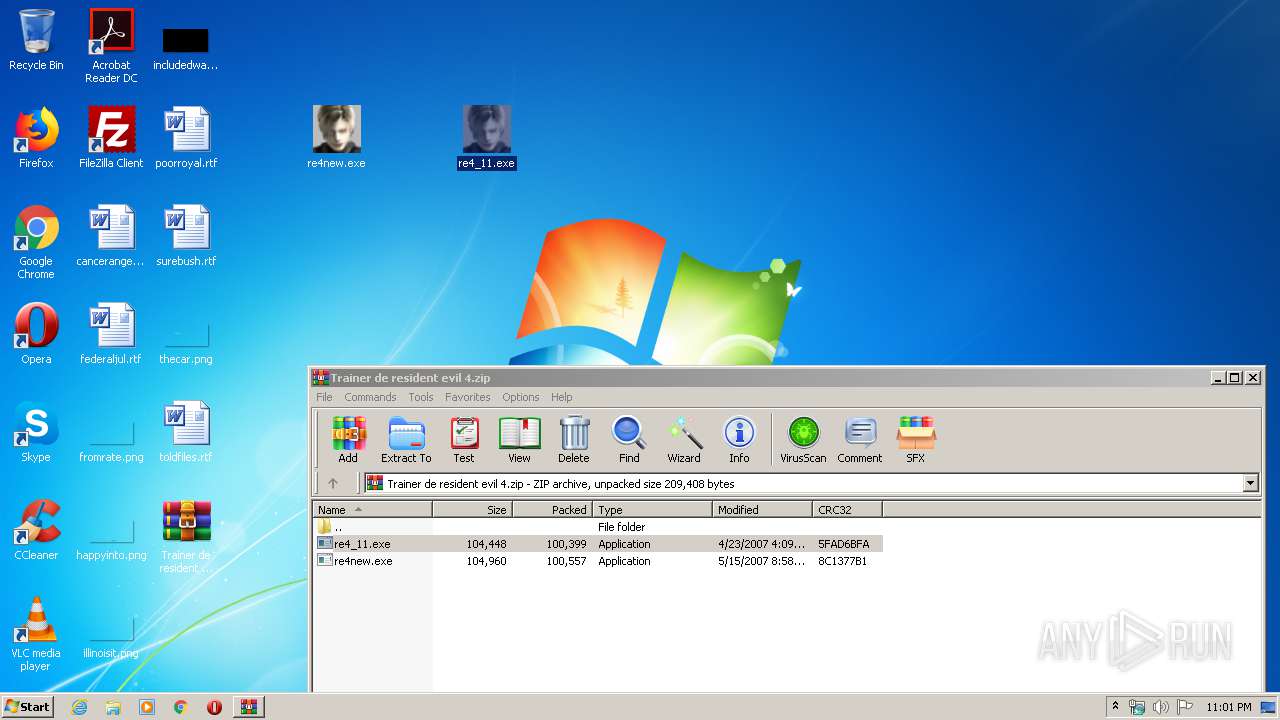Select the Google Chrome desktop shortcut
This screenshot has height=720, width=1280.
(x=36, y=242)
